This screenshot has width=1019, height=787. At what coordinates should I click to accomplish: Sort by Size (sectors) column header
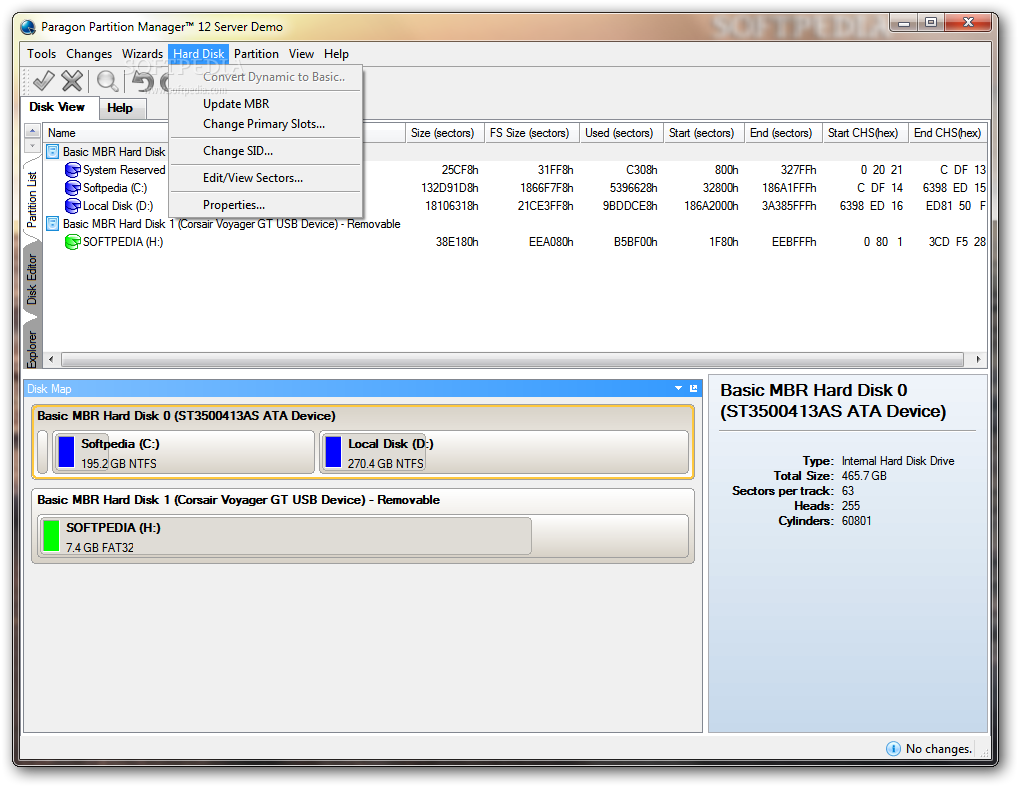coord(443,133)
